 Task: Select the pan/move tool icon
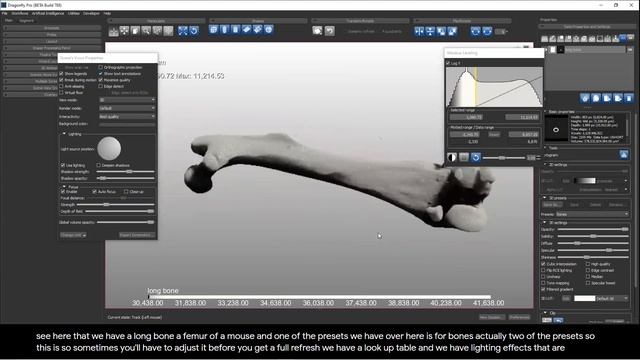tap(124, 31)
